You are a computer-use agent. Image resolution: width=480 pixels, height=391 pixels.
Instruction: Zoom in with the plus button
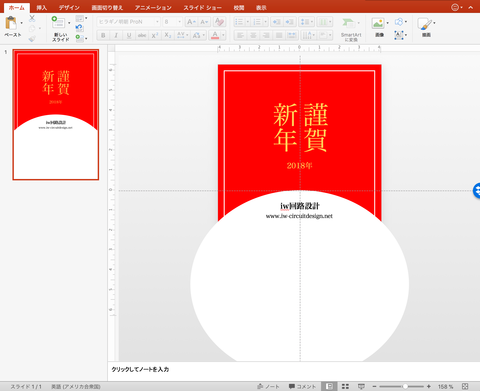click(429, 386)
